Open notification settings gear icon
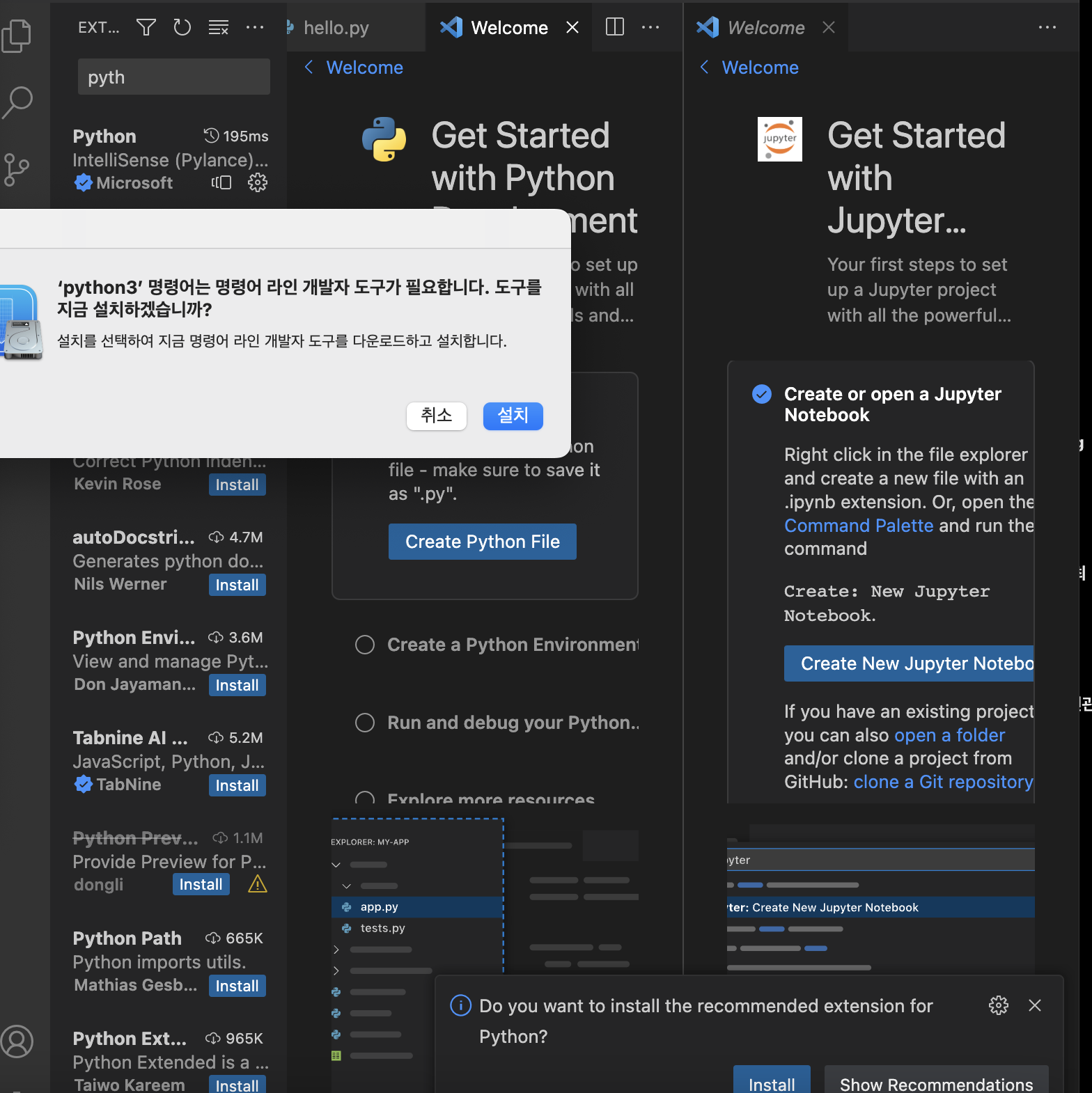The image size is (1092, 1093). [x=999, y=1005]
